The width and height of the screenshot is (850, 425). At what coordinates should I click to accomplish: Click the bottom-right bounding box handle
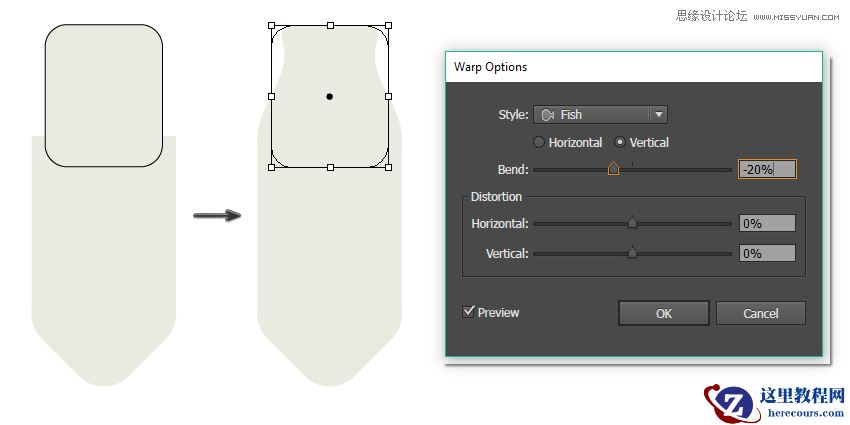[x=388, y=168]
